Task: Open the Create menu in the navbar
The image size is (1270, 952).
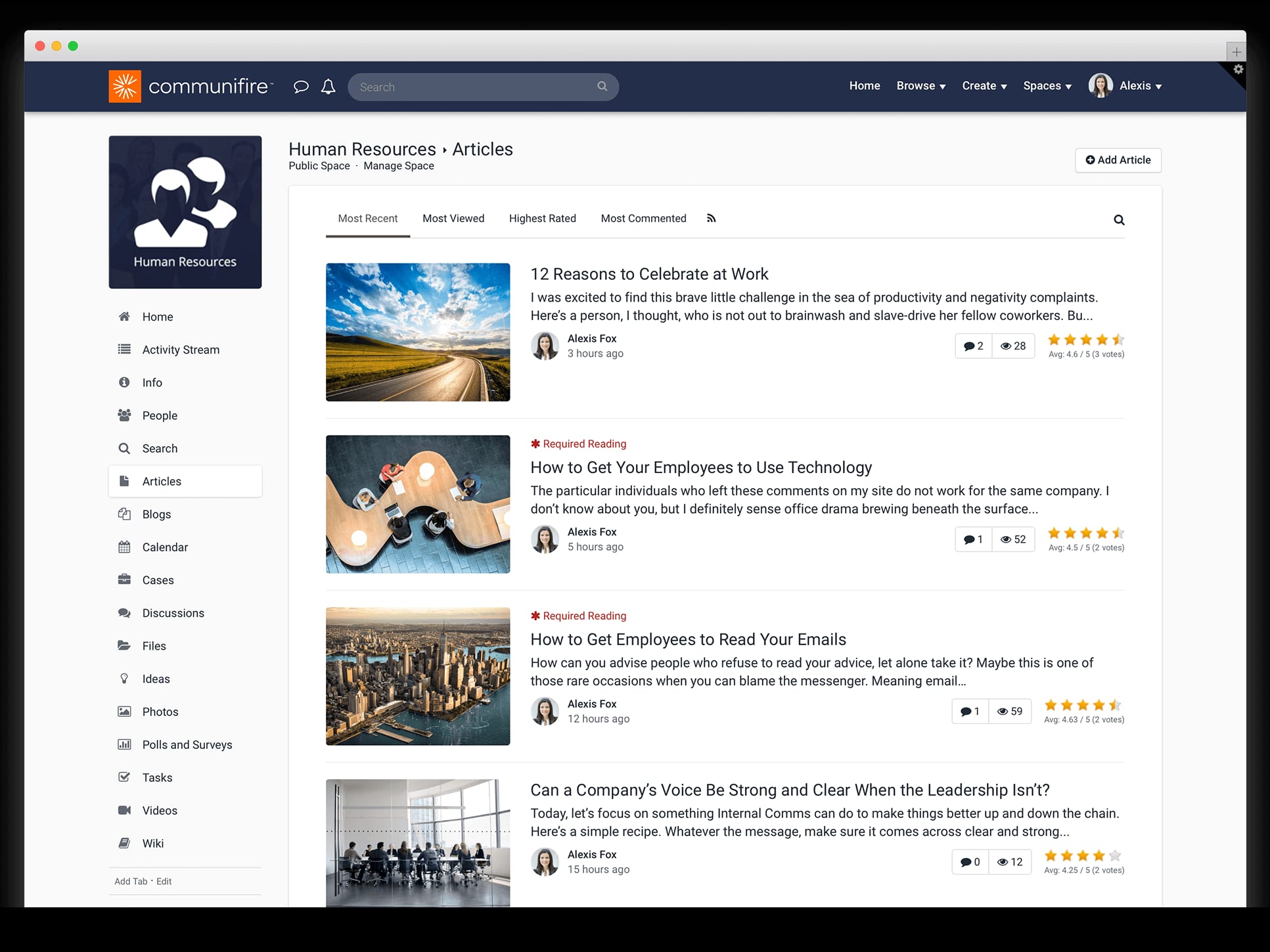Action: click(x=983, y=85)
